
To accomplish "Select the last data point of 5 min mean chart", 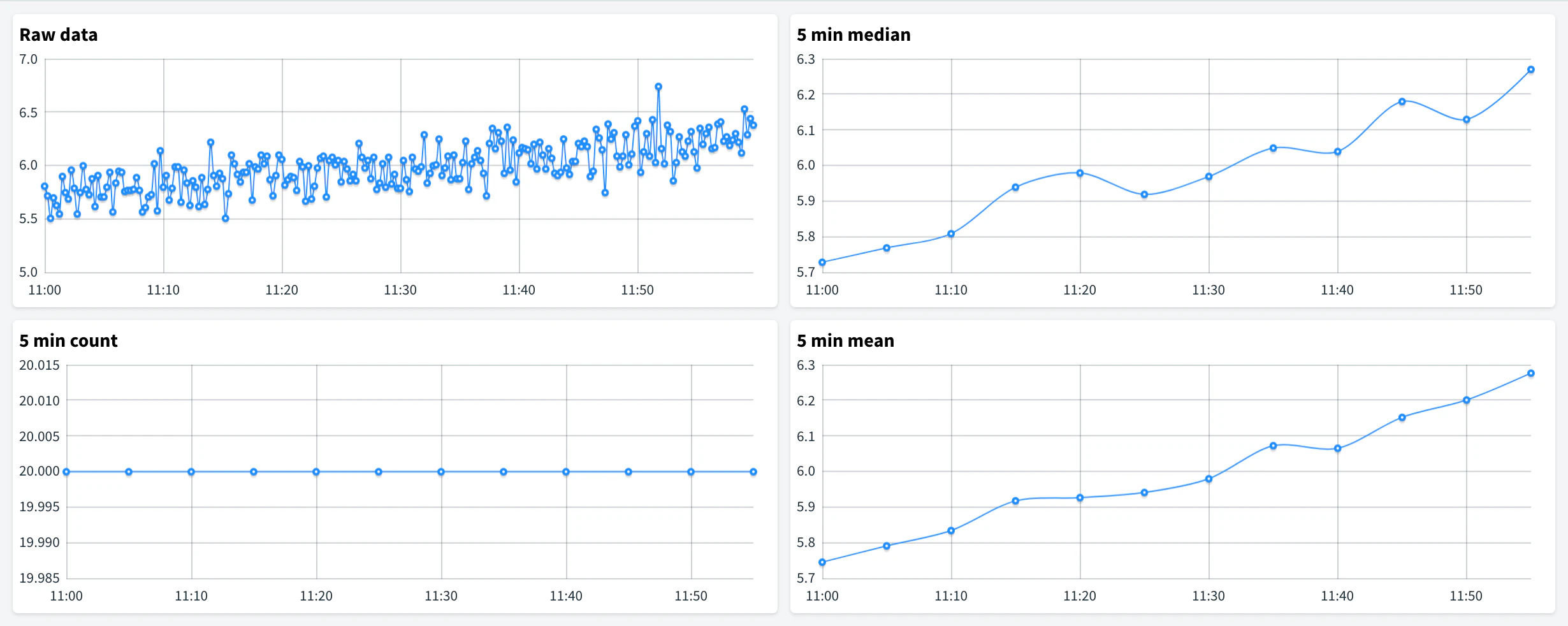I will point(1531,374).
